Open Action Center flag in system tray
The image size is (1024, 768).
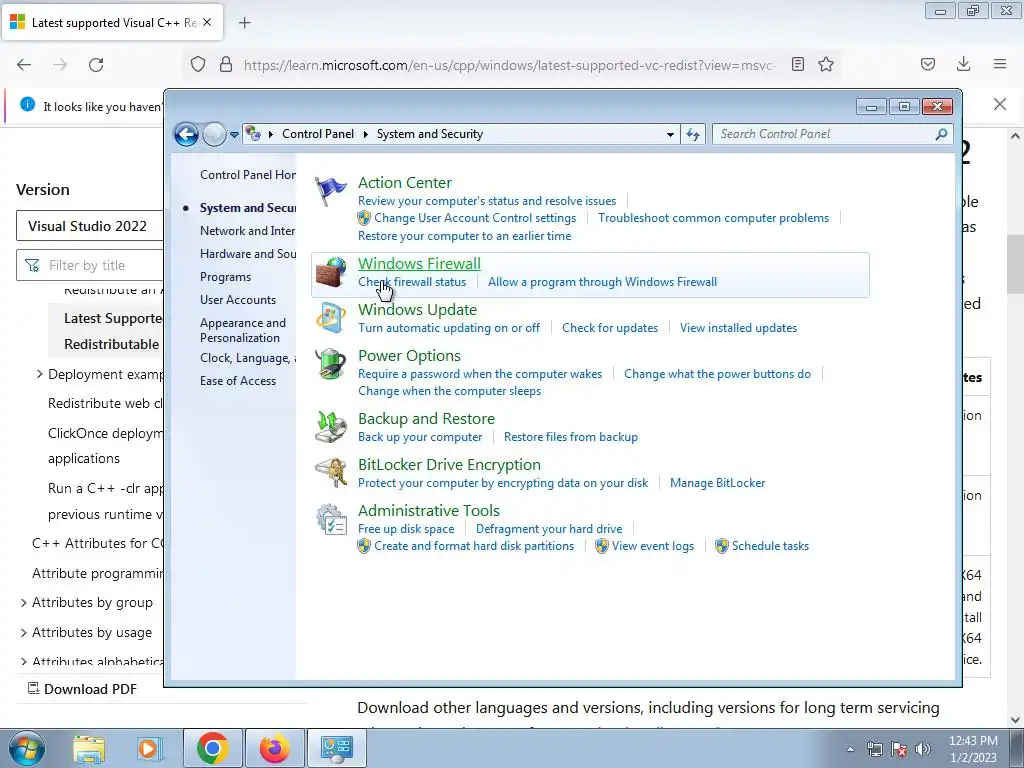tap(899, 749)
